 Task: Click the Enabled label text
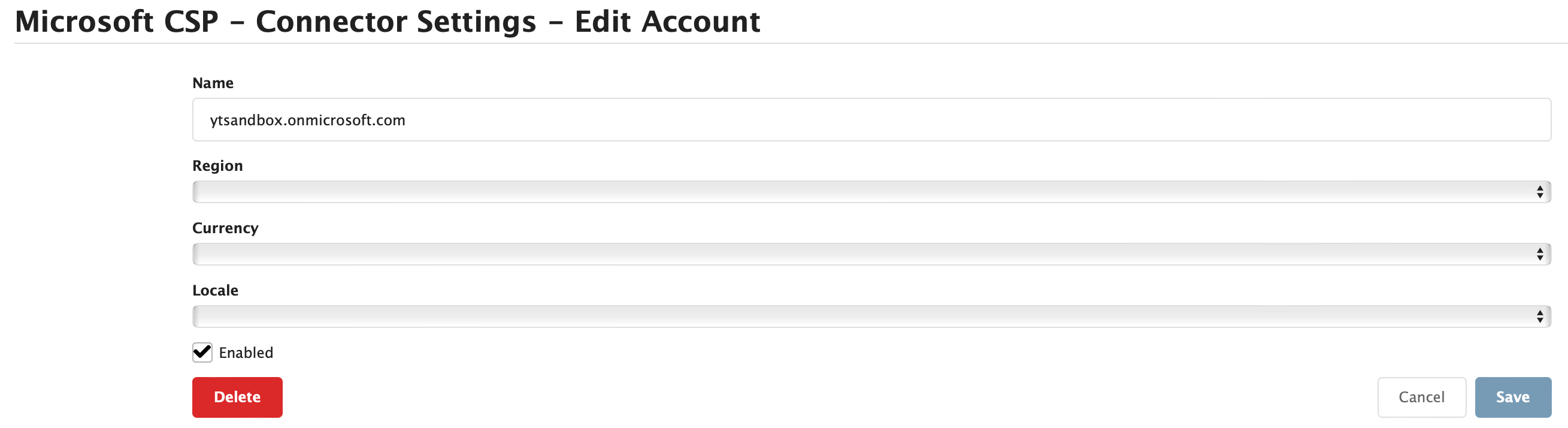(246, 352)
